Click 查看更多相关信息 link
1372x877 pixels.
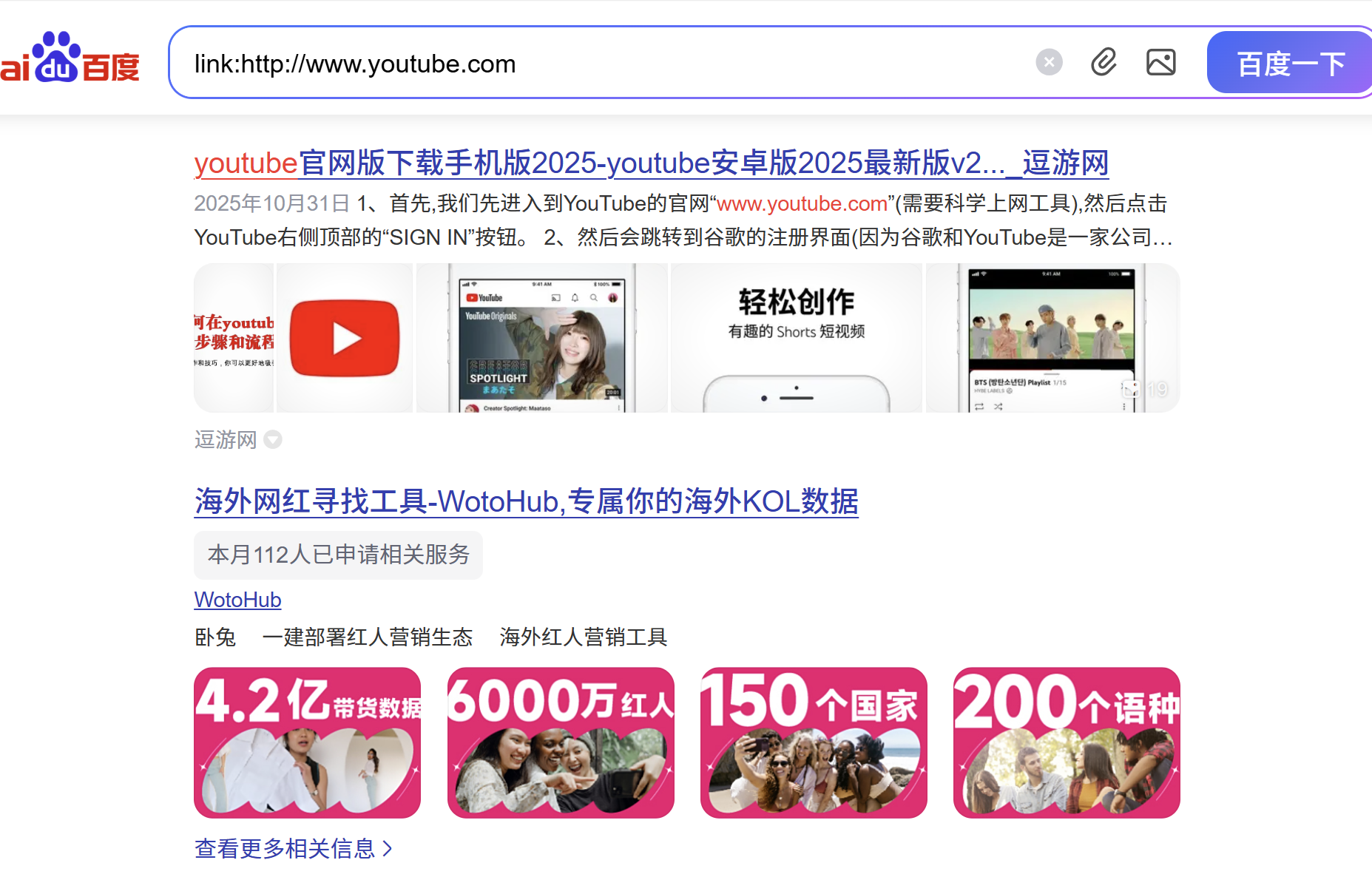293,848
